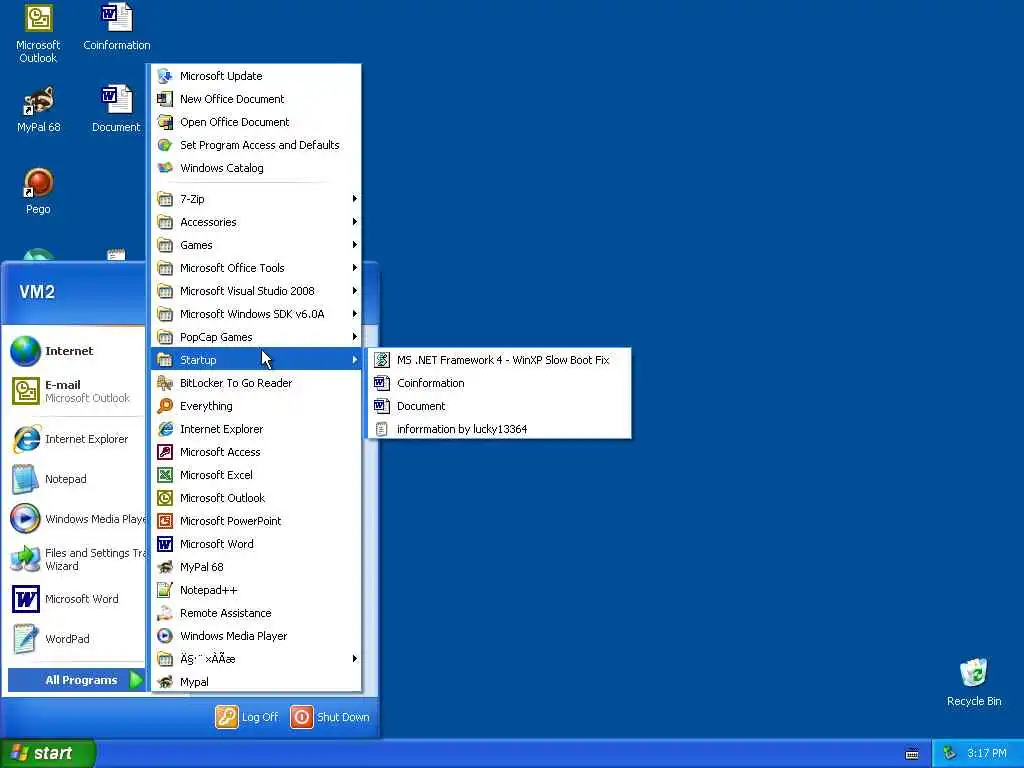Screen dimensions: 1024x768
Task: Click the system tray icon beside the clock
Action: pyautogui.click(x=950, y=754)
